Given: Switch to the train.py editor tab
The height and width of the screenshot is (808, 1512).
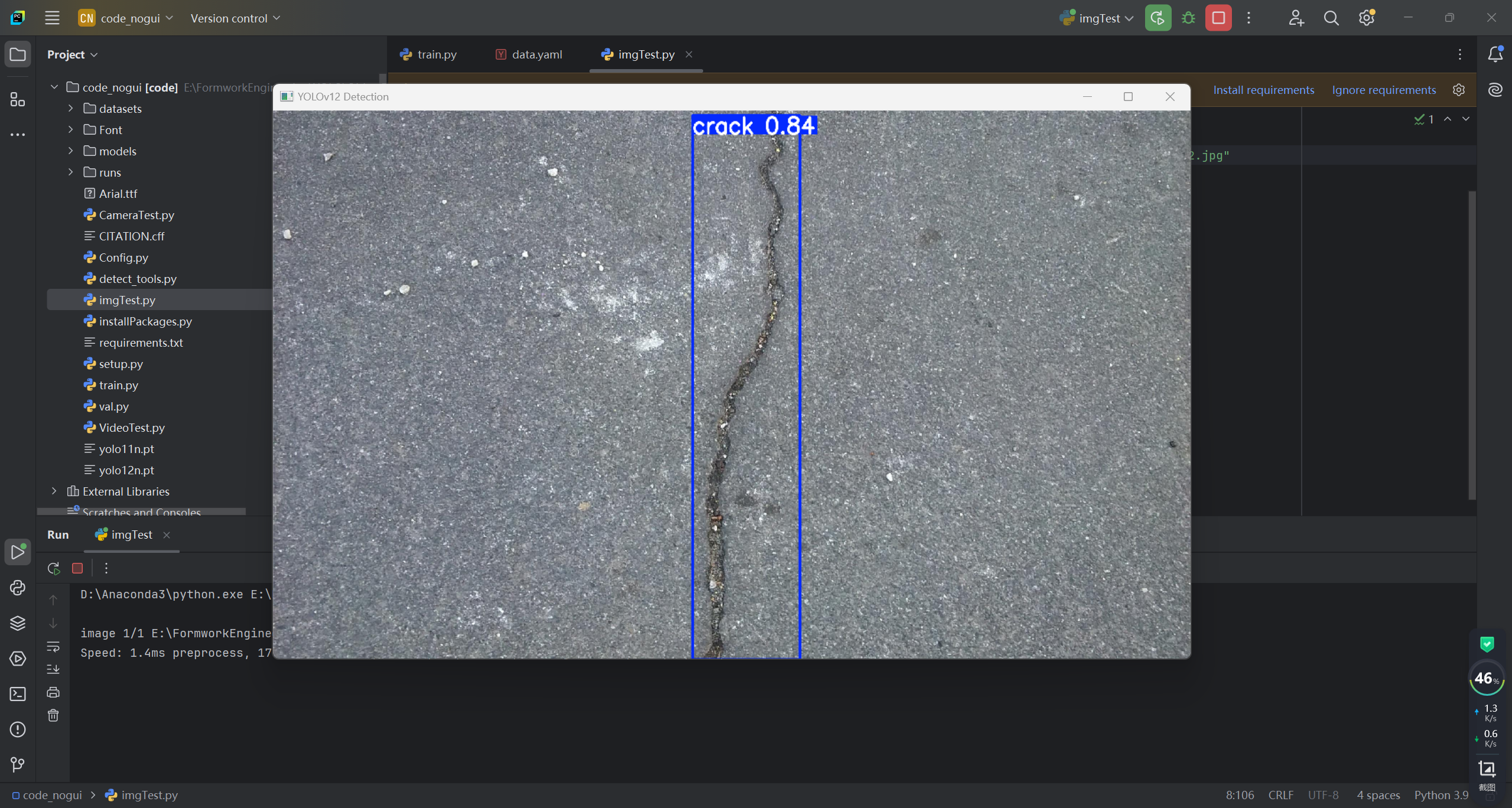Looking at the screenshot, I should click(x=428, y=54).
